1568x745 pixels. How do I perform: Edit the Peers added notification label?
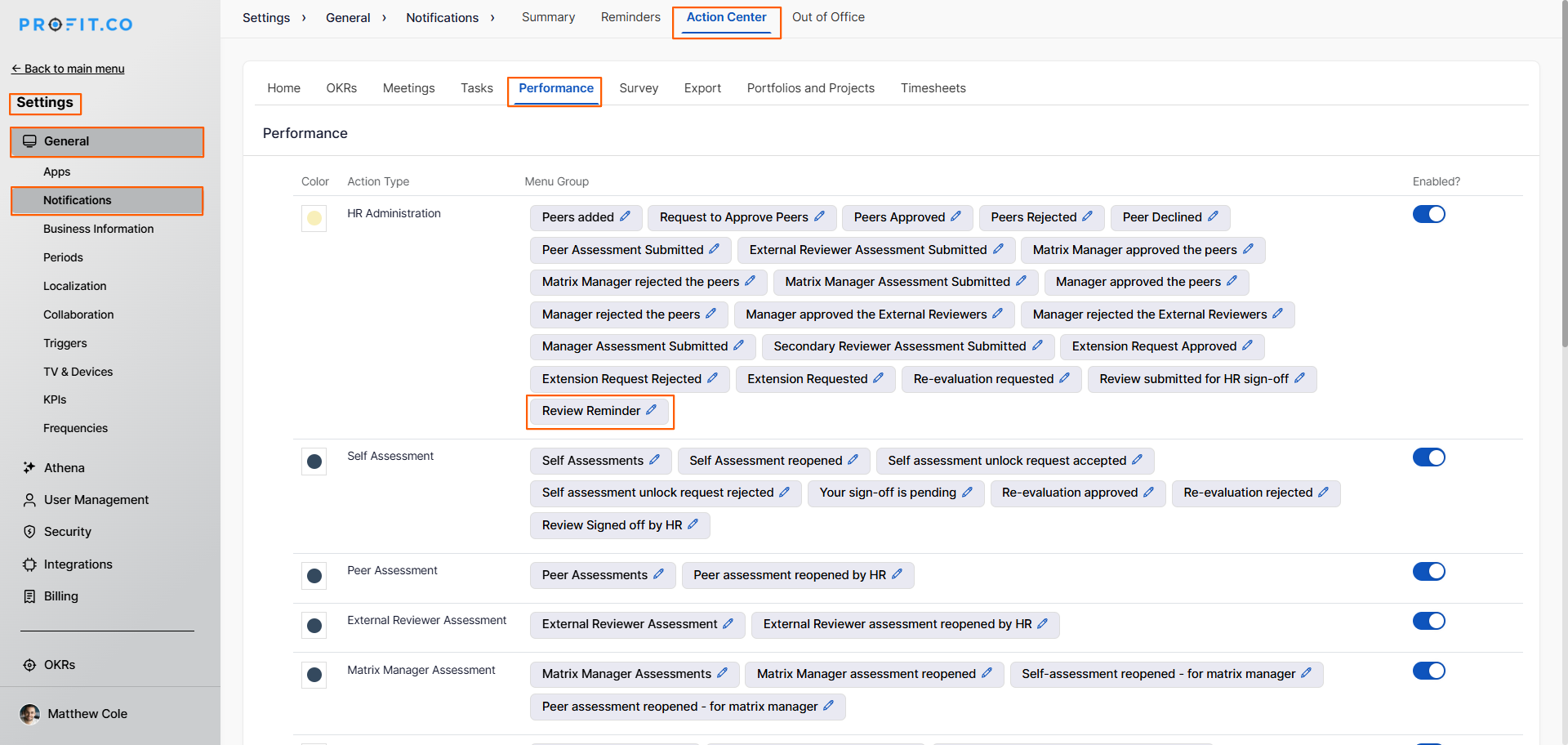(625, 216)
